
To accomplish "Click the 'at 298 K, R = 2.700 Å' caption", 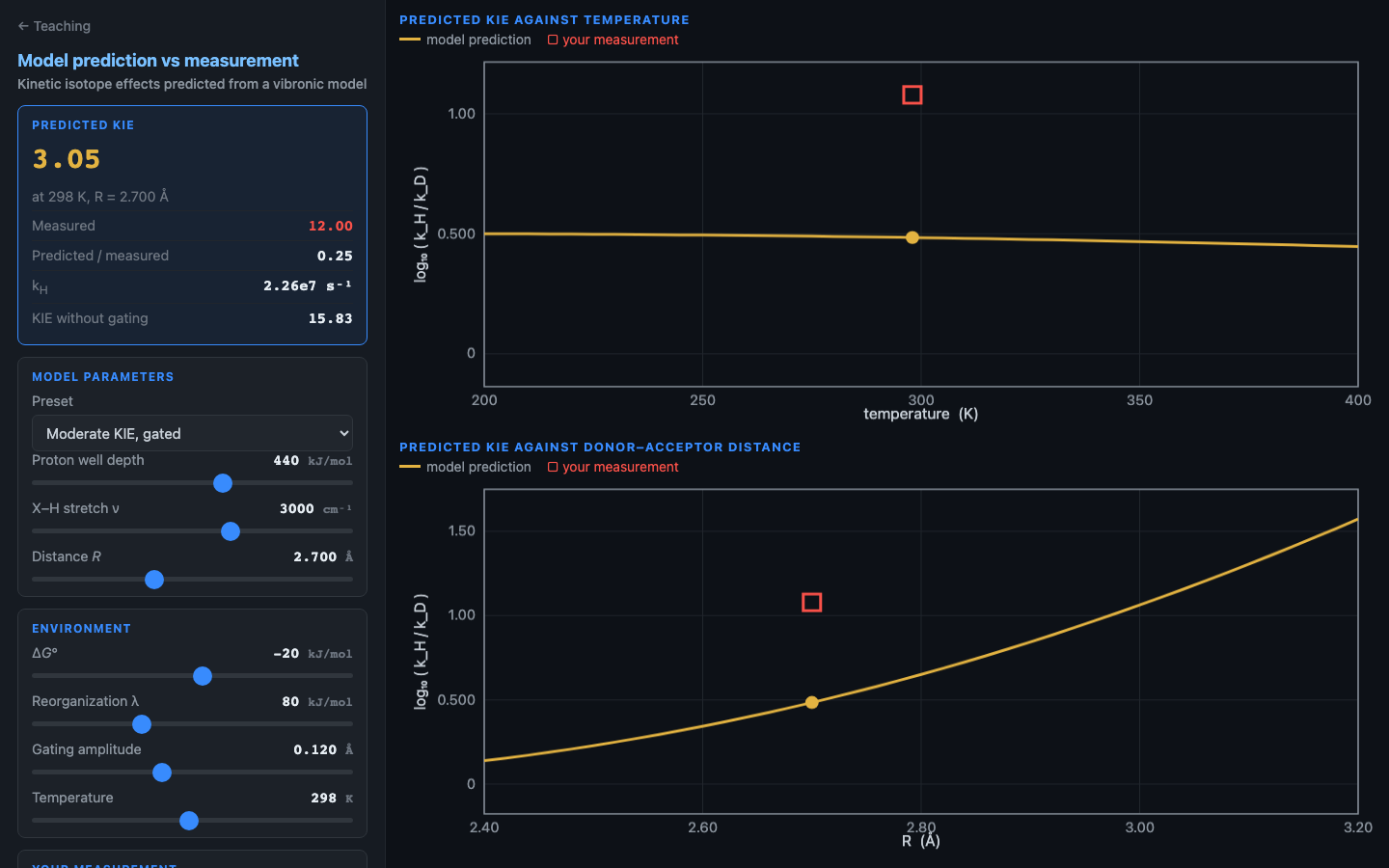I will click(100, 197).
